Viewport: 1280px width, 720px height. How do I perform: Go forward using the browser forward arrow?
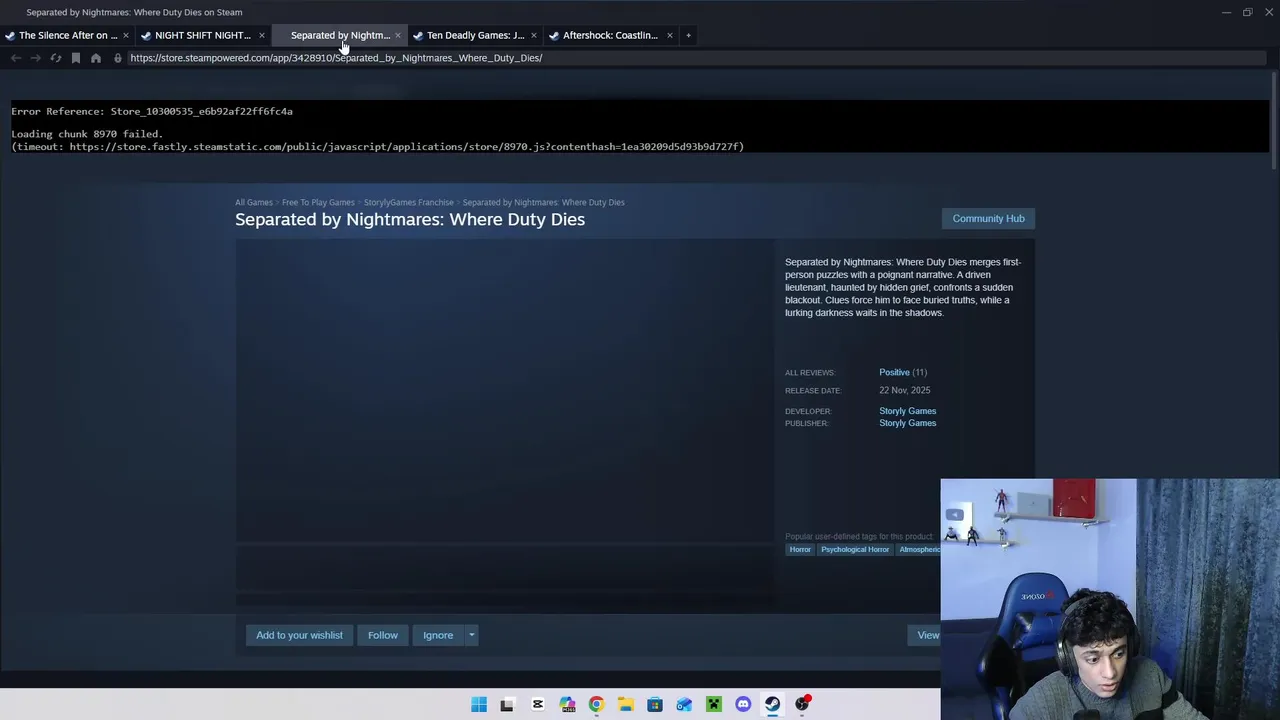tap(36, 58)
